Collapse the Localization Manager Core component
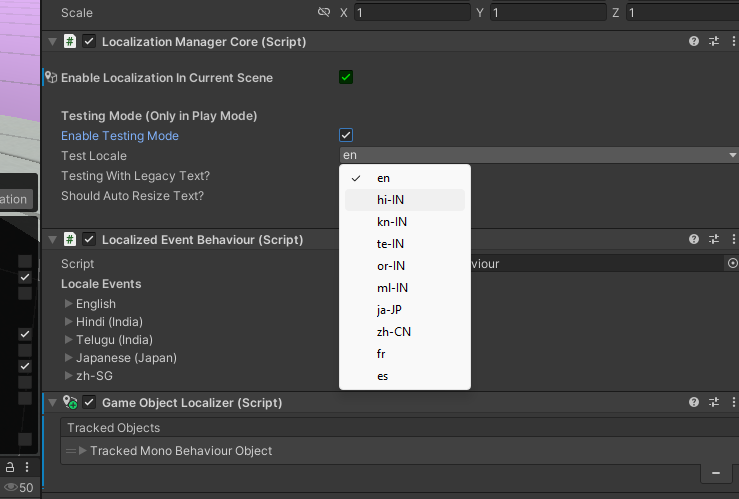This screenshot has height=499, width=739. 52,41
